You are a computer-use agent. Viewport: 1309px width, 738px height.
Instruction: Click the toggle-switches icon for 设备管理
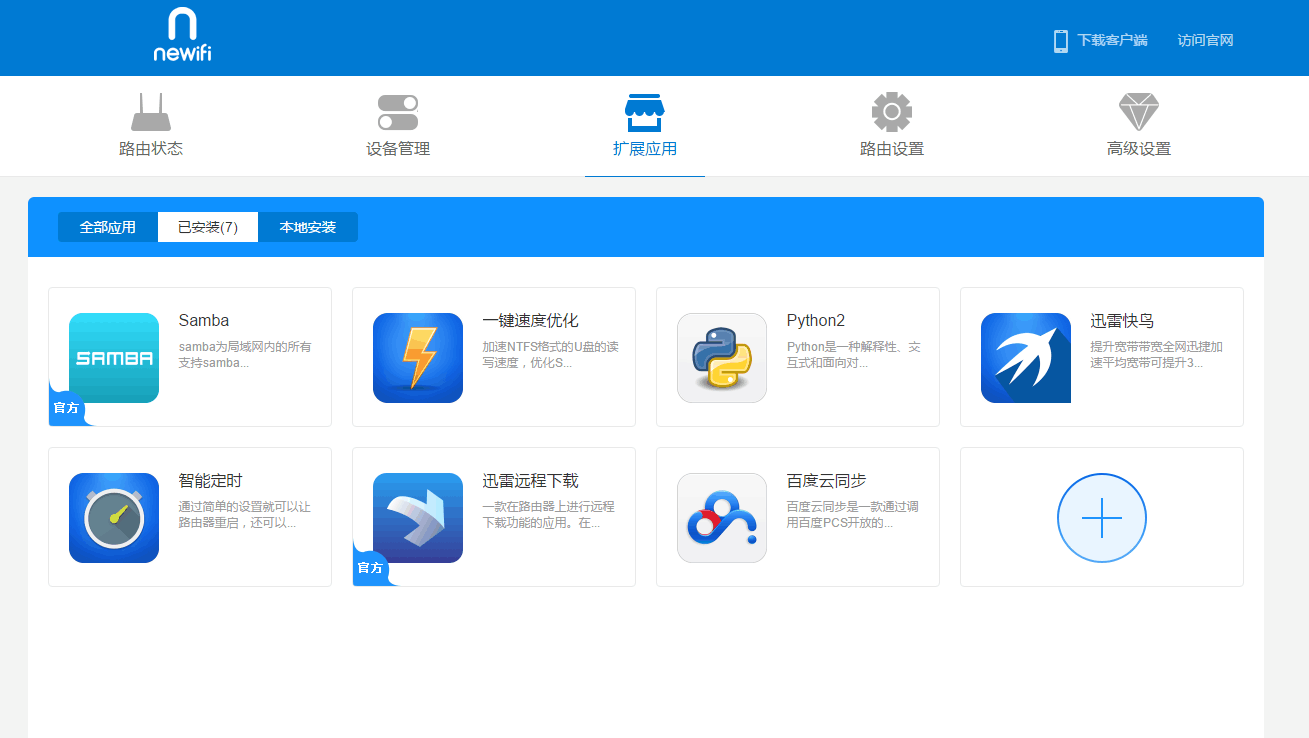click(x=398, y=112)
